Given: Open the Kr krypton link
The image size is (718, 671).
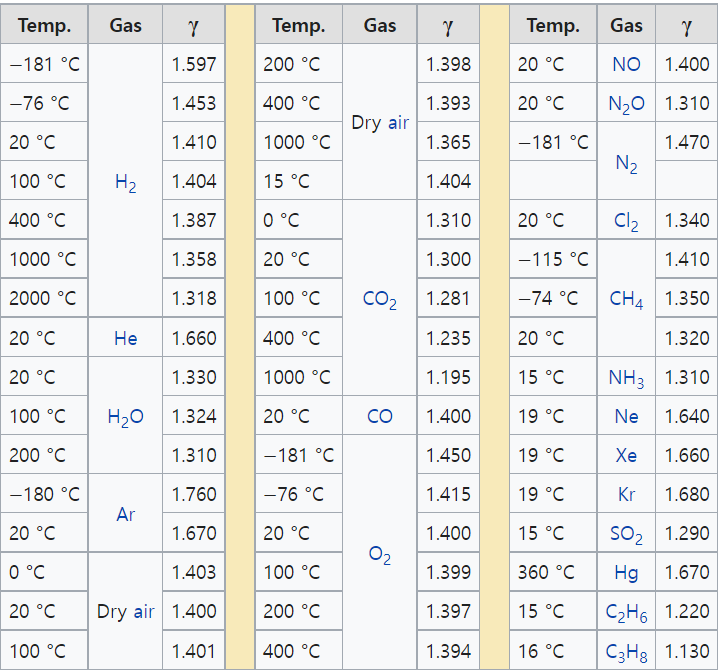Looking at the screenshot, I should (626, 494).
